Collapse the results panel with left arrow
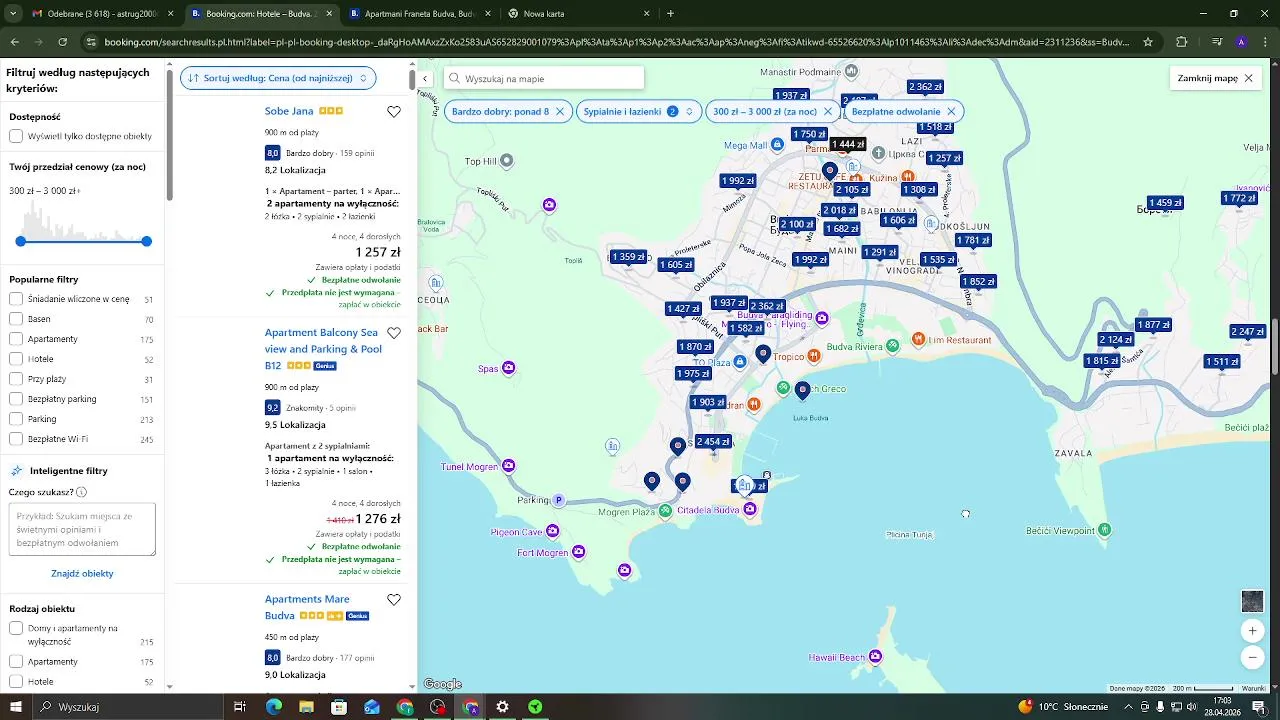This screenshot has width=1280, height=720. [425, 78]
